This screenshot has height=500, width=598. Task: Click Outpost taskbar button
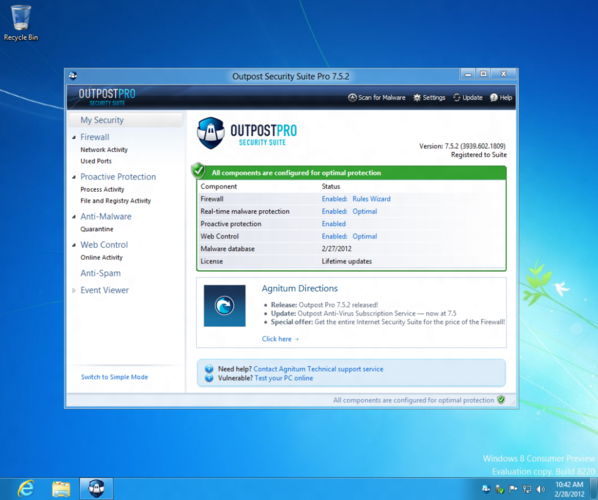pyautogui.click(x=96, y=488)
